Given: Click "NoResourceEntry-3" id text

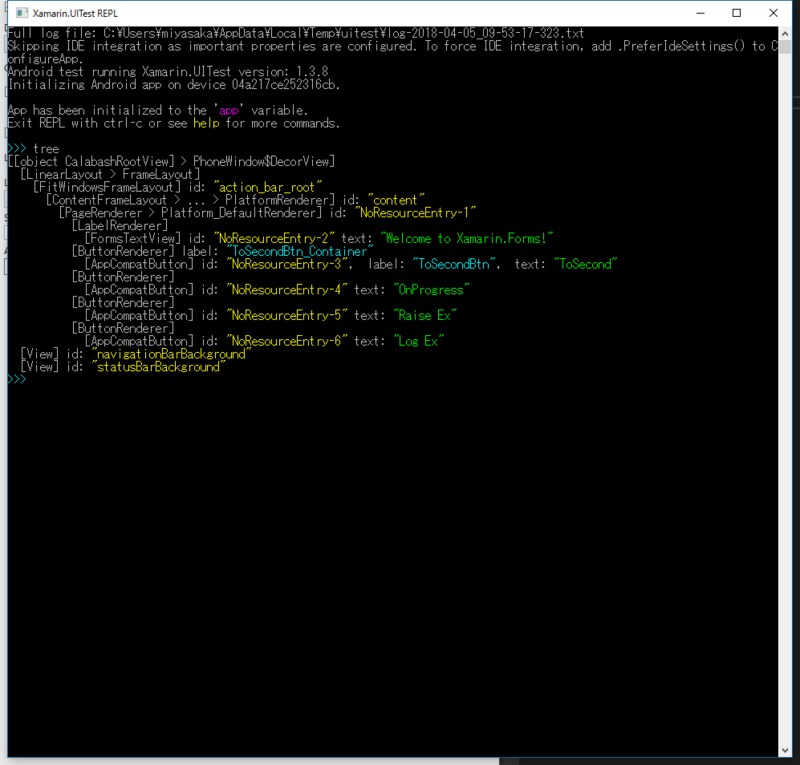Looking at the screenshot, I should [287, 264].
